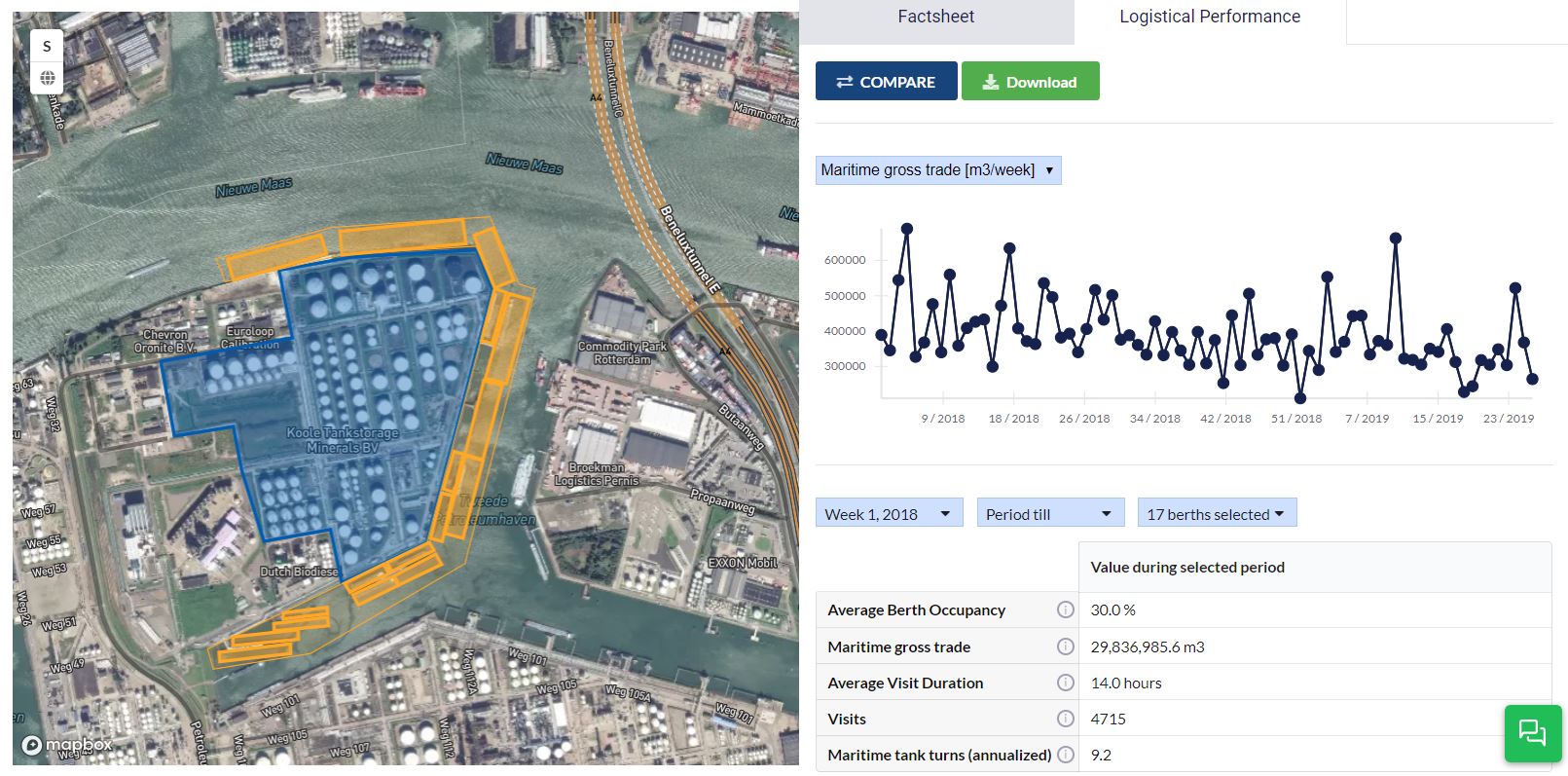Select the Logistical Performance tab

coord(1209,18)
